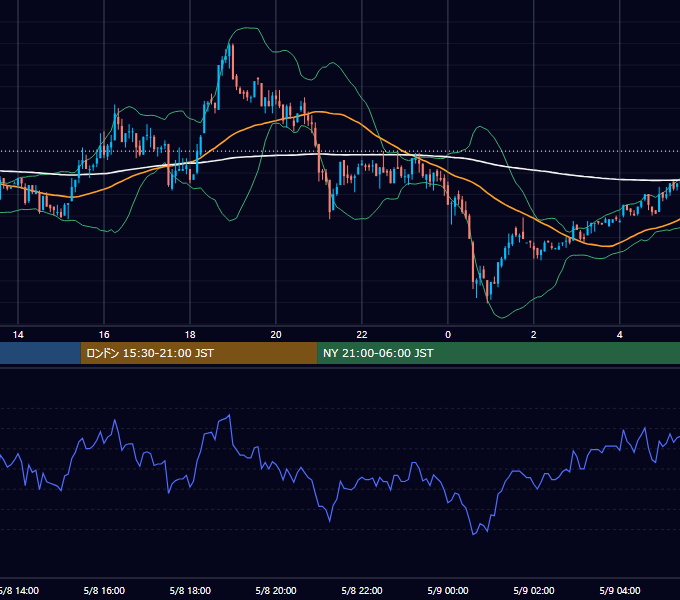Viewport: 680px width, 600px height.
Task: Click the '22' hour label on price chart axis
Action: coord(362,335)
